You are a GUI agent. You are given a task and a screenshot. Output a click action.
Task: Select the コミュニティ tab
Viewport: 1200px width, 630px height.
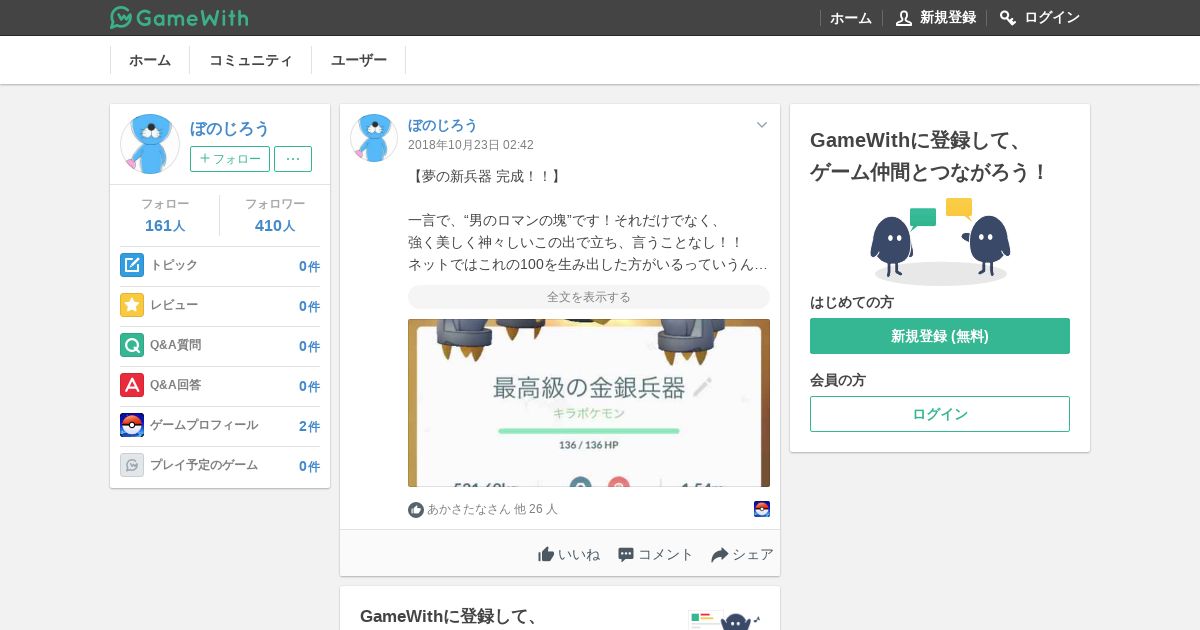pyautogui.click(x=251, y=60)
